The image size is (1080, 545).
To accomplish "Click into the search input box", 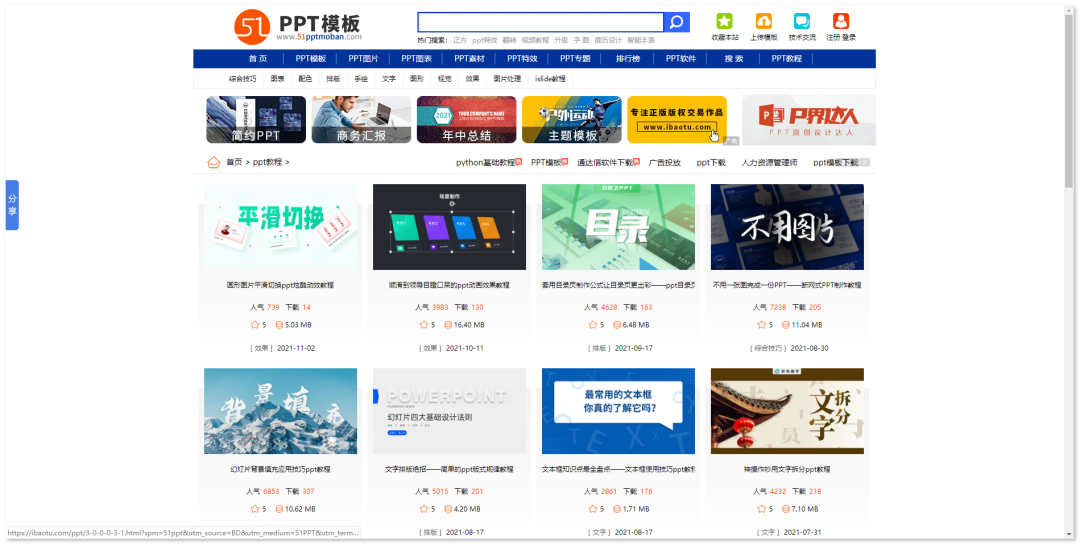I will pyautogui.click(x=540, y=22).
